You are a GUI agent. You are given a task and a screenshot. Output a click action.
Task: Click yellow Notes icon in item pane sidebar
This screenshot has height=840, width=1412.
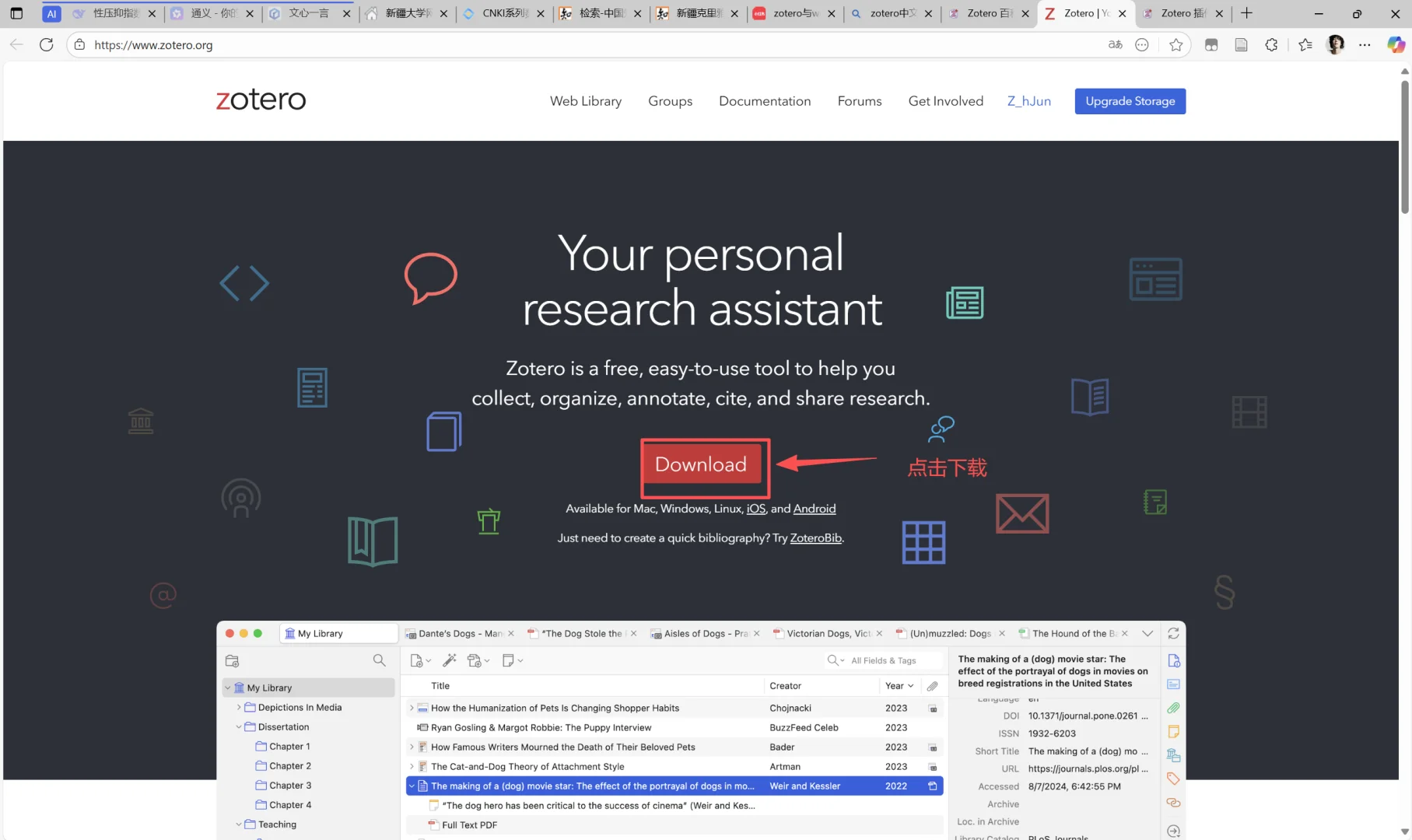[x=1173, y=732]
